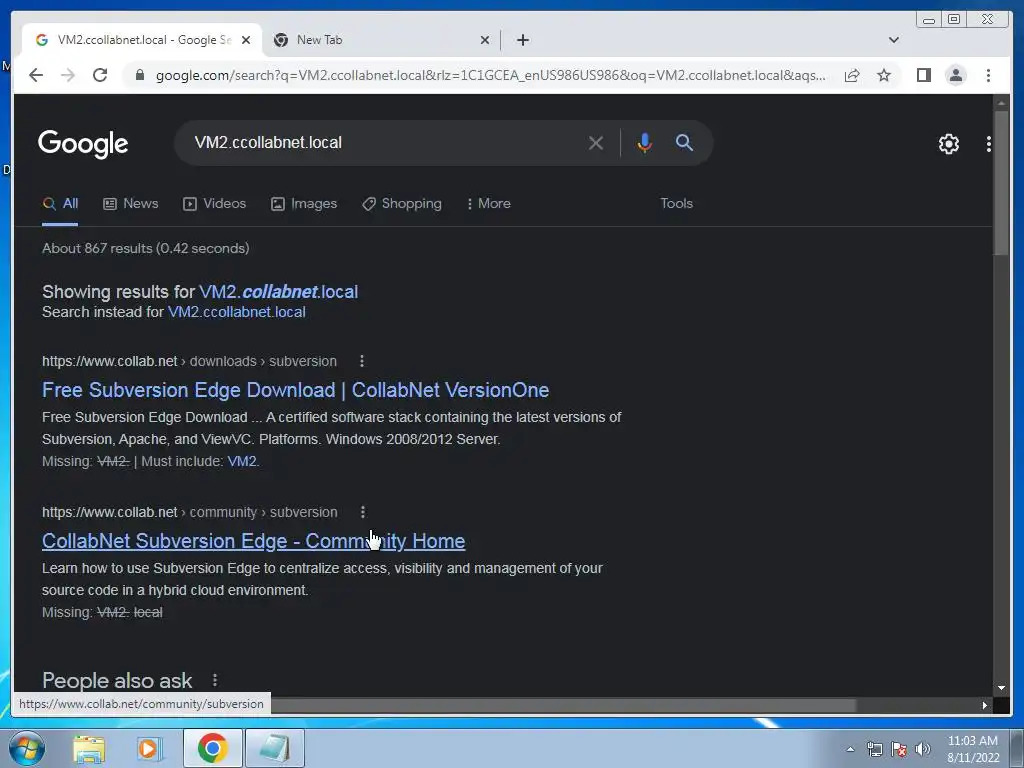Switch to News results
The width and height of the screenshot is (1024, 768).
(131, 203)
